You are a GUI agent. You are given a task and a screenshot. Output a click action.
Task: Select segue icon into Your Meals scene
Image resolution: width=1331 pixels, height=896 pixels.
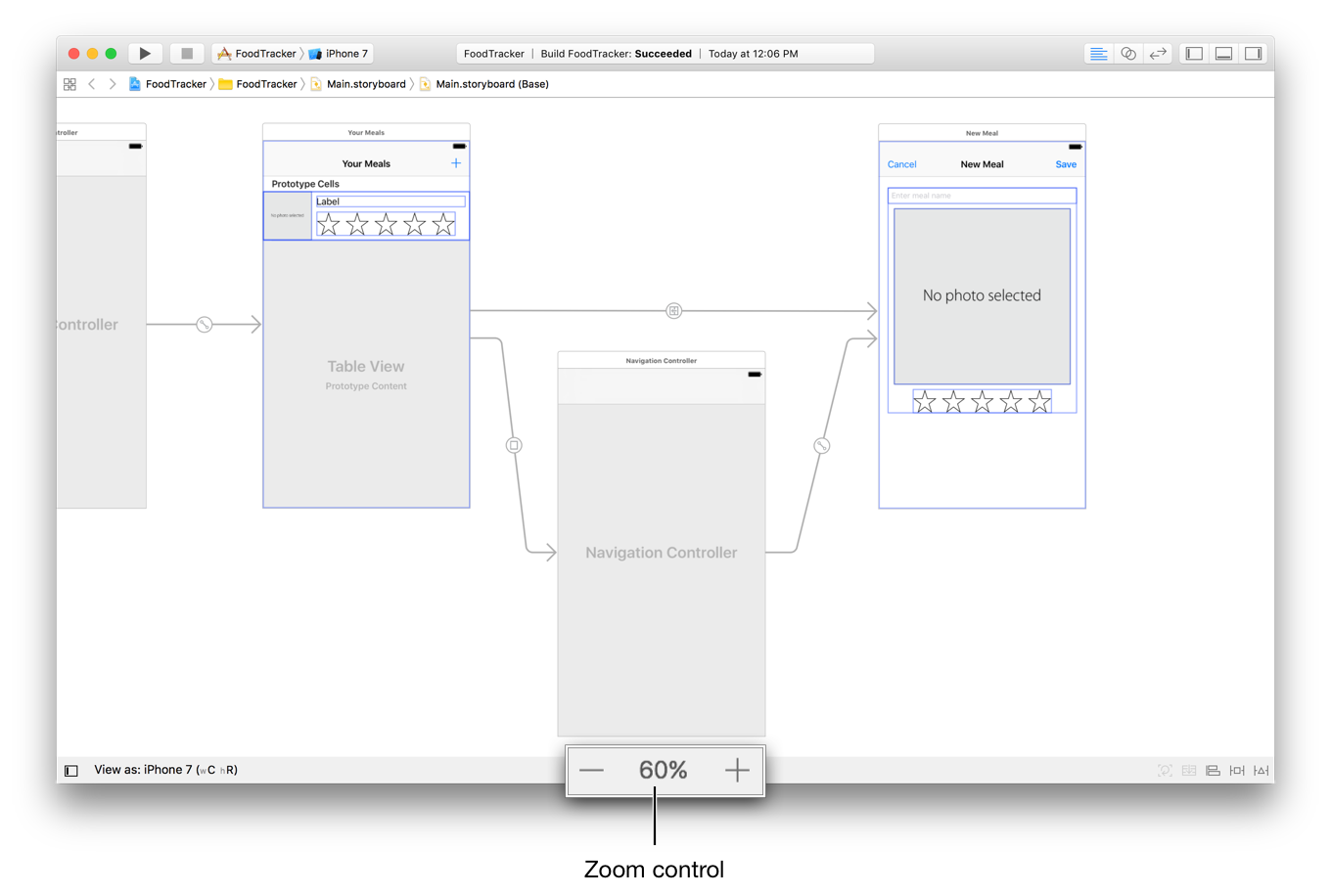click(205, 324)
